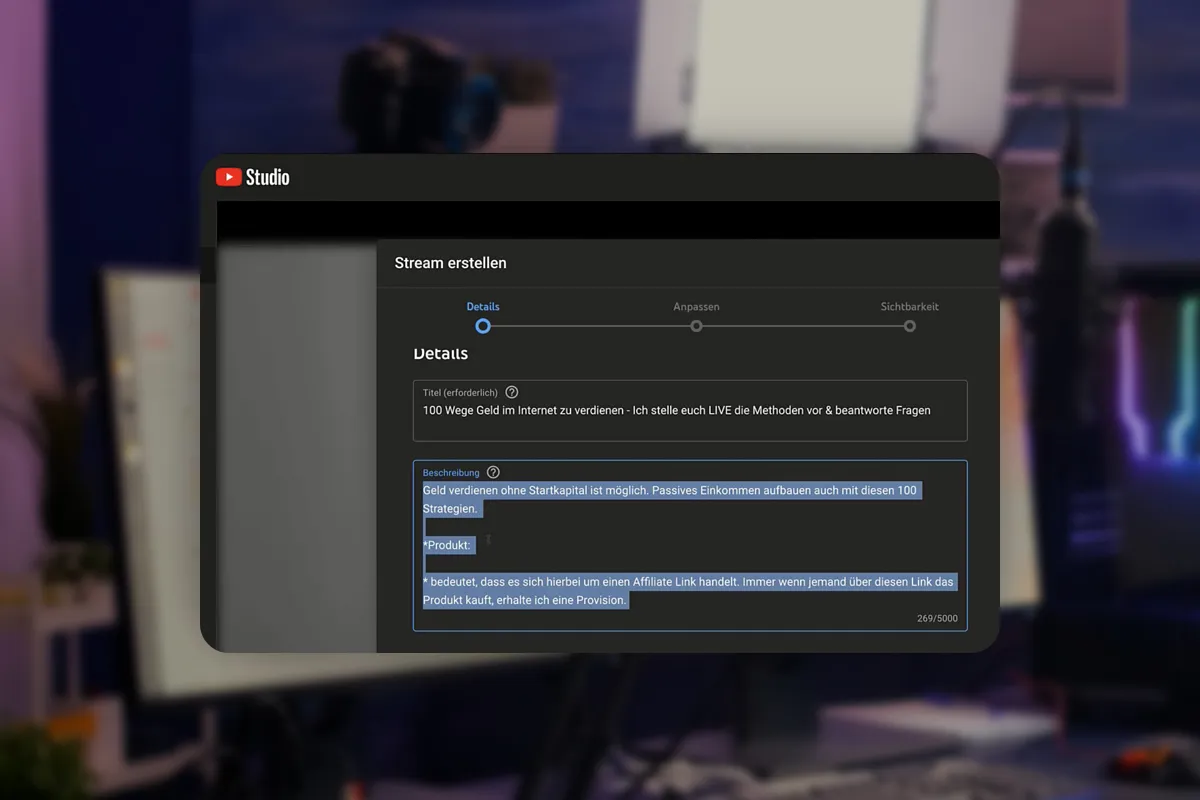Open YouTube Studio home via logo
The image size is (1200, 800).
tap(253, 177)
